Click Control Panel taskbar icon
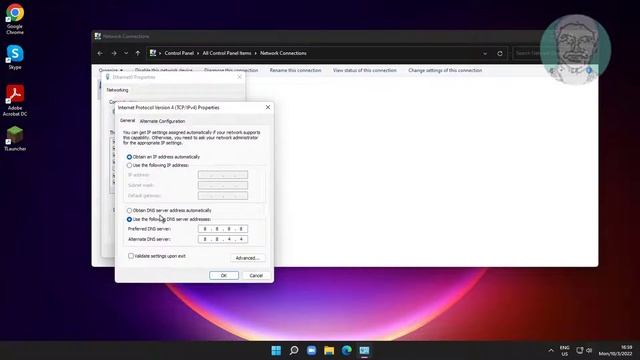The width and height of the screenshot is (640, 360). [364, 351]
